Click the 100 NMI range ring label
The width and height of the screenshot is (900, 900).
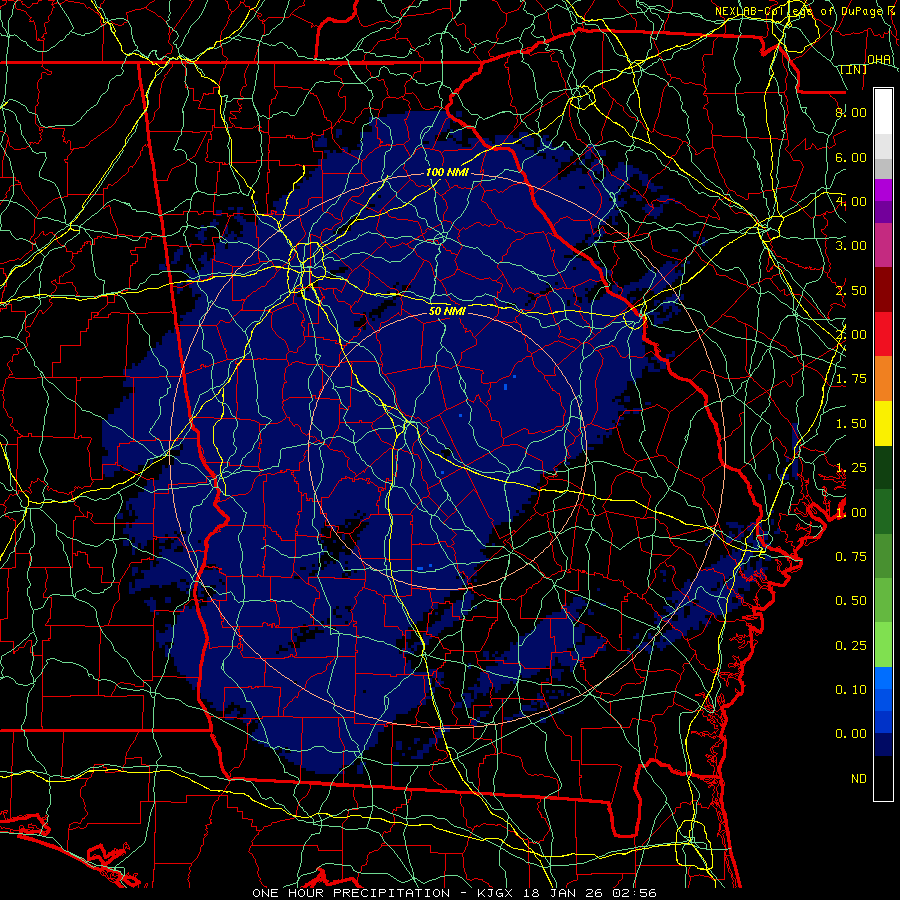pos(447,172)
